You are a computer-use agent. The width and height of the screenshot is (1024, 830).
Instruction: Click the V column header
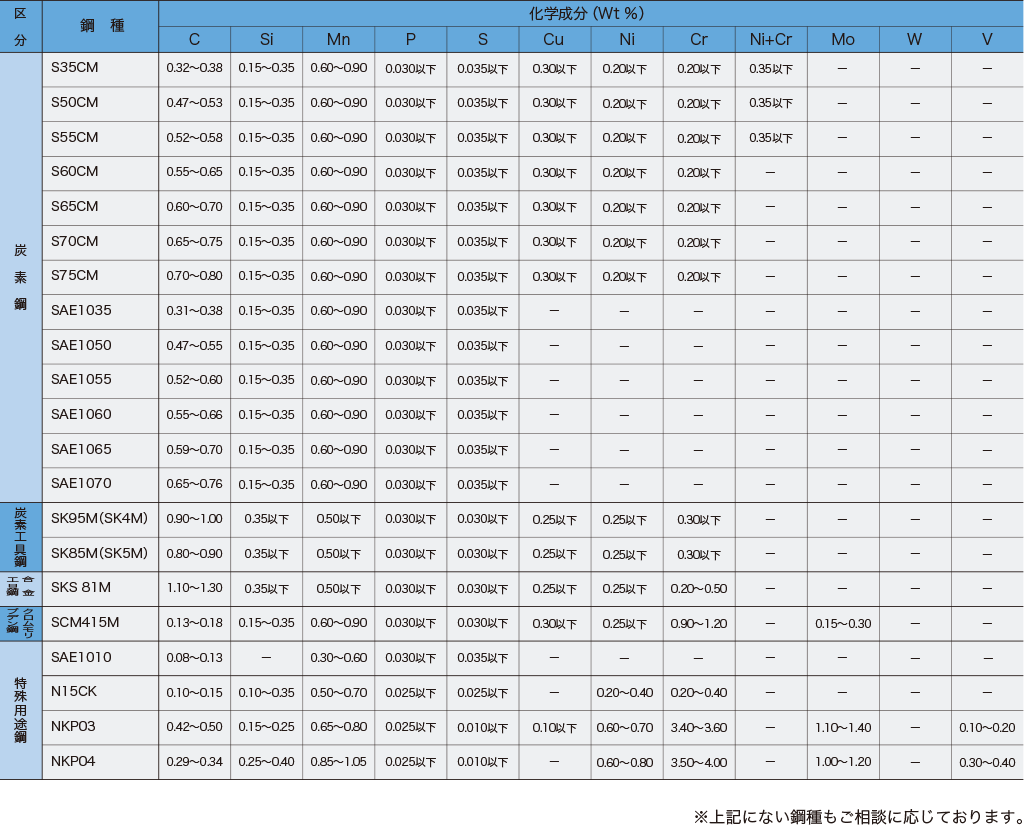coord(987,40)
